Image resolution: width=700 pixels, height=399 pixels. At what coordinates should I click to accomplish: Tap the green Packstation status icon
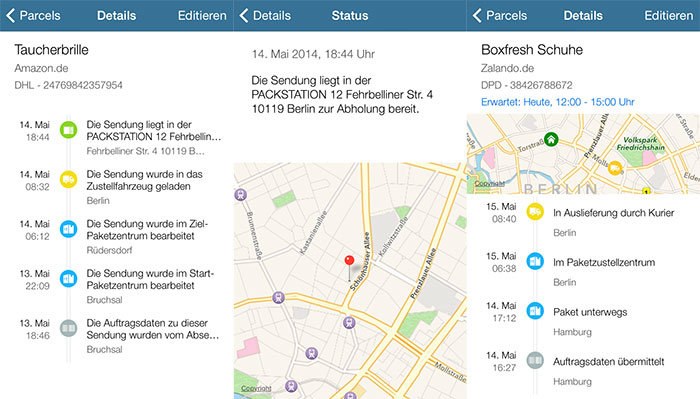click(68, 130)
